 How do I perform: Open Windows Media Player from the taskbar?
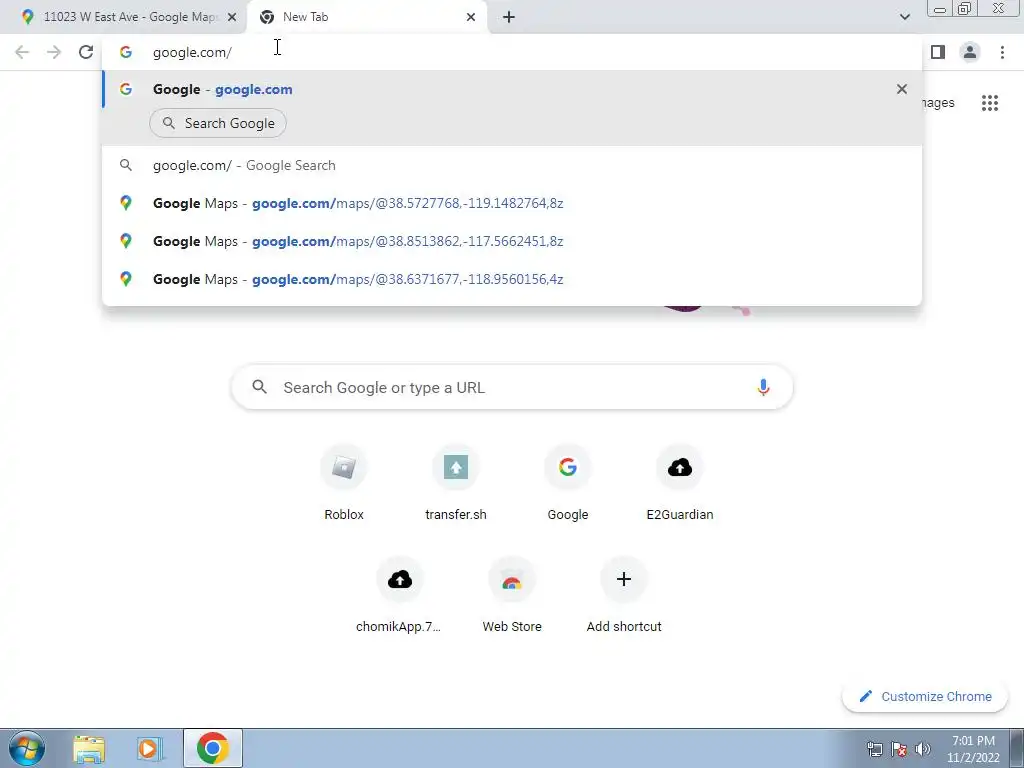pos(149,748)
